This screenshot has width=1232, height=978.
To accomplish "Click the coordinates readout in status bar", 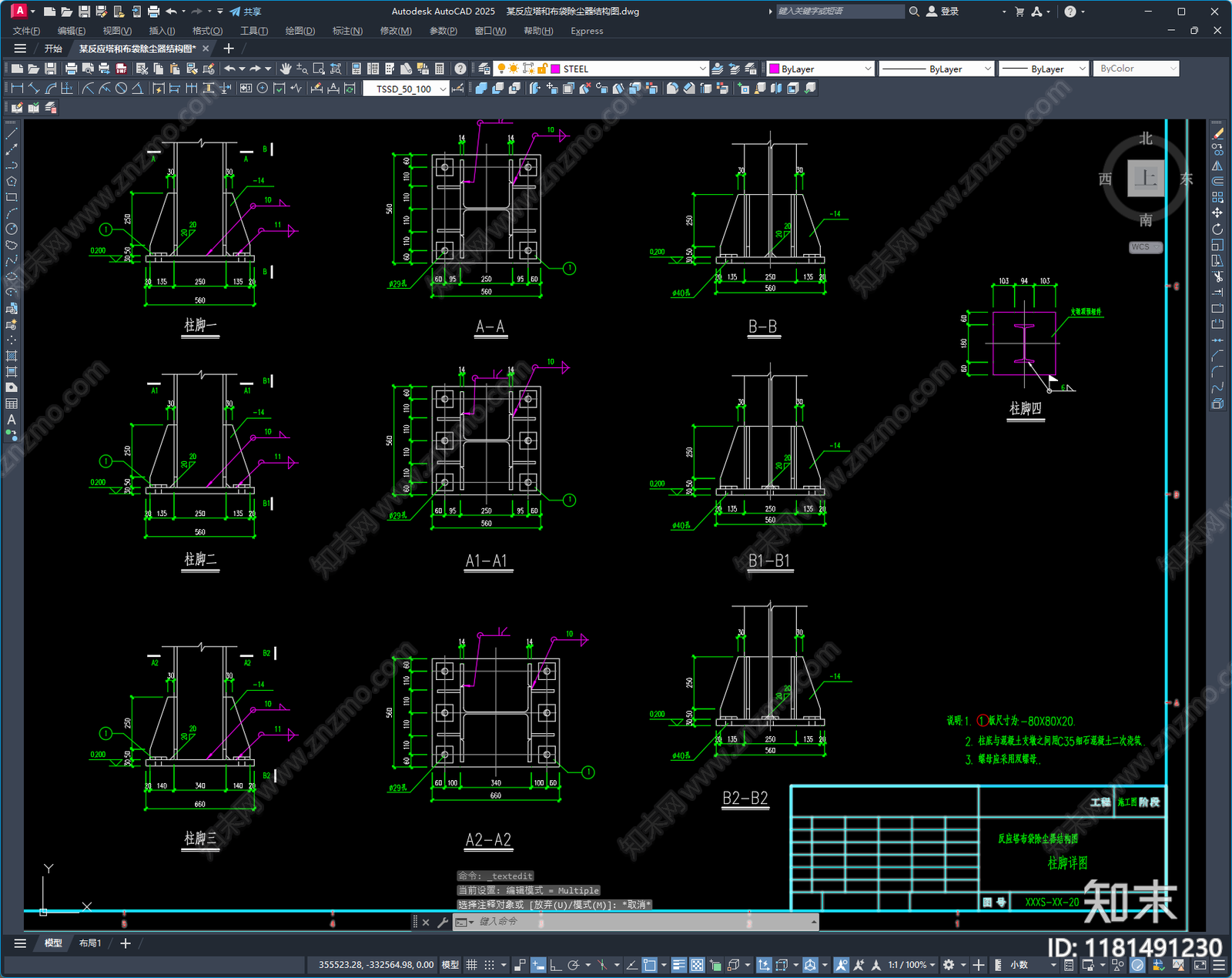I will click(x=376, y=965).
